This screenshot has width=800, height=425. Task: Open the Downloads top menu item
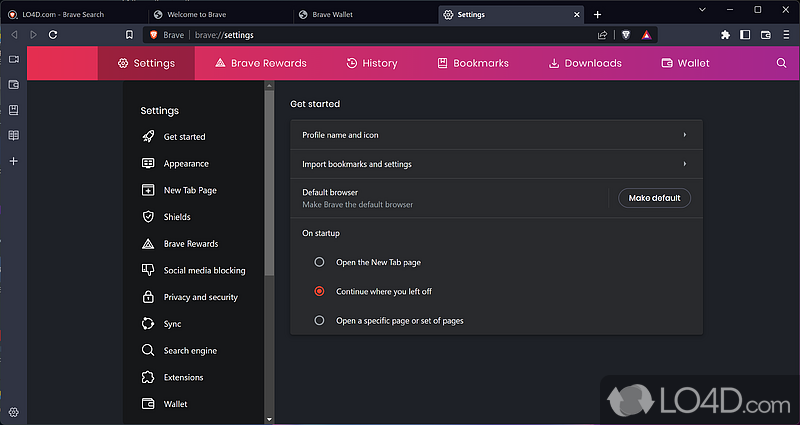pyautogui.click(x=585, y=63)
